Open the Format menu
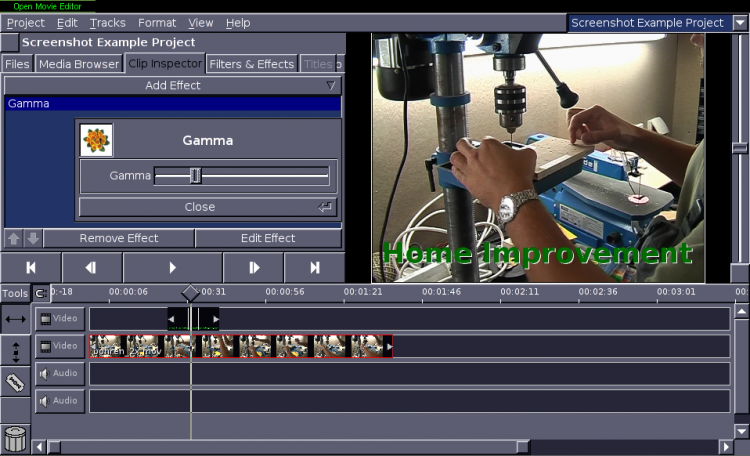The width and height of the screenshot is (750, 456). pyautogui.click(x=157, y=22)
